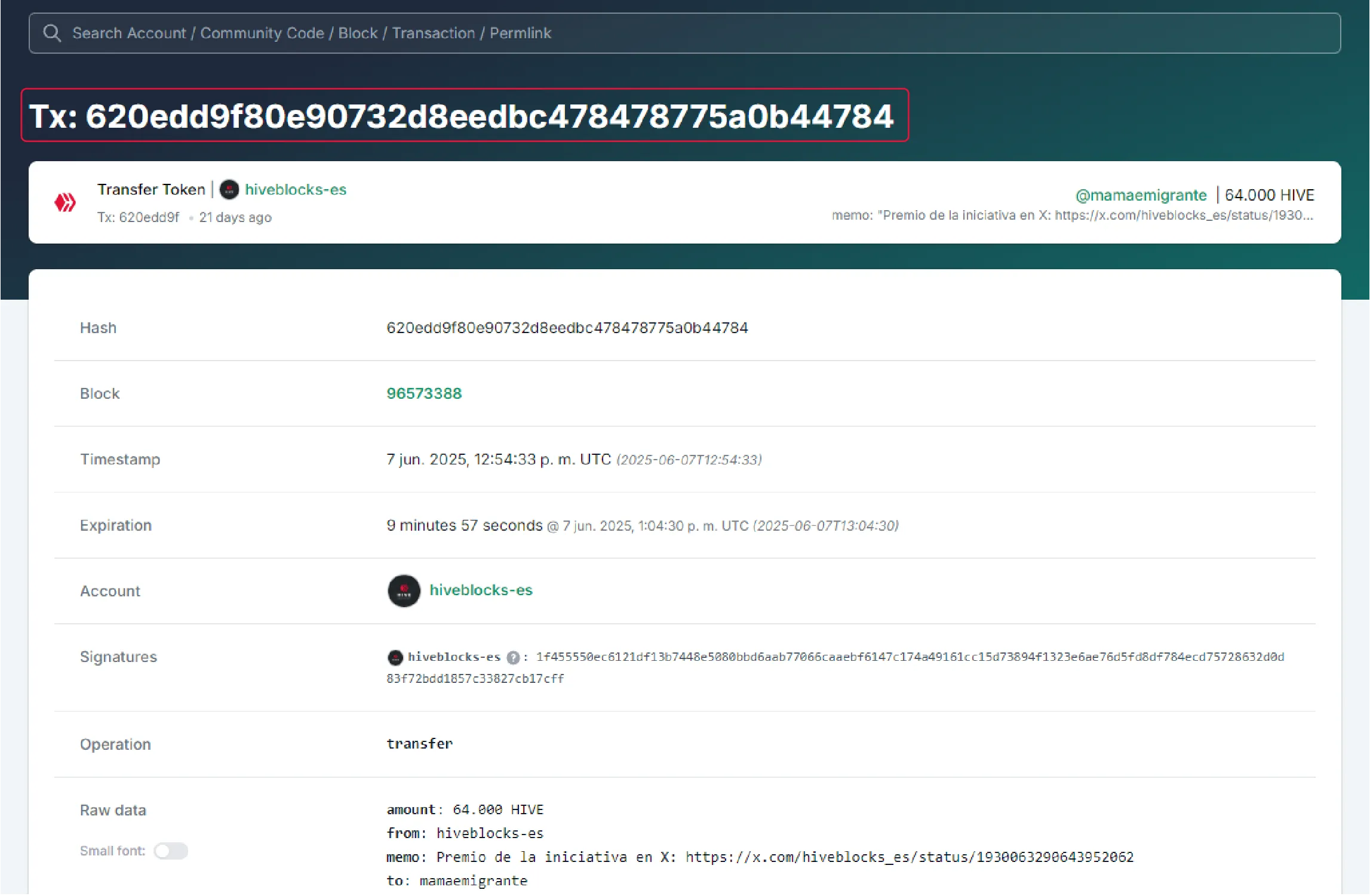
Task: Click the avatar icon before hiveblocks-es account link
Action: pyautogui.click(x=404, y=591)
